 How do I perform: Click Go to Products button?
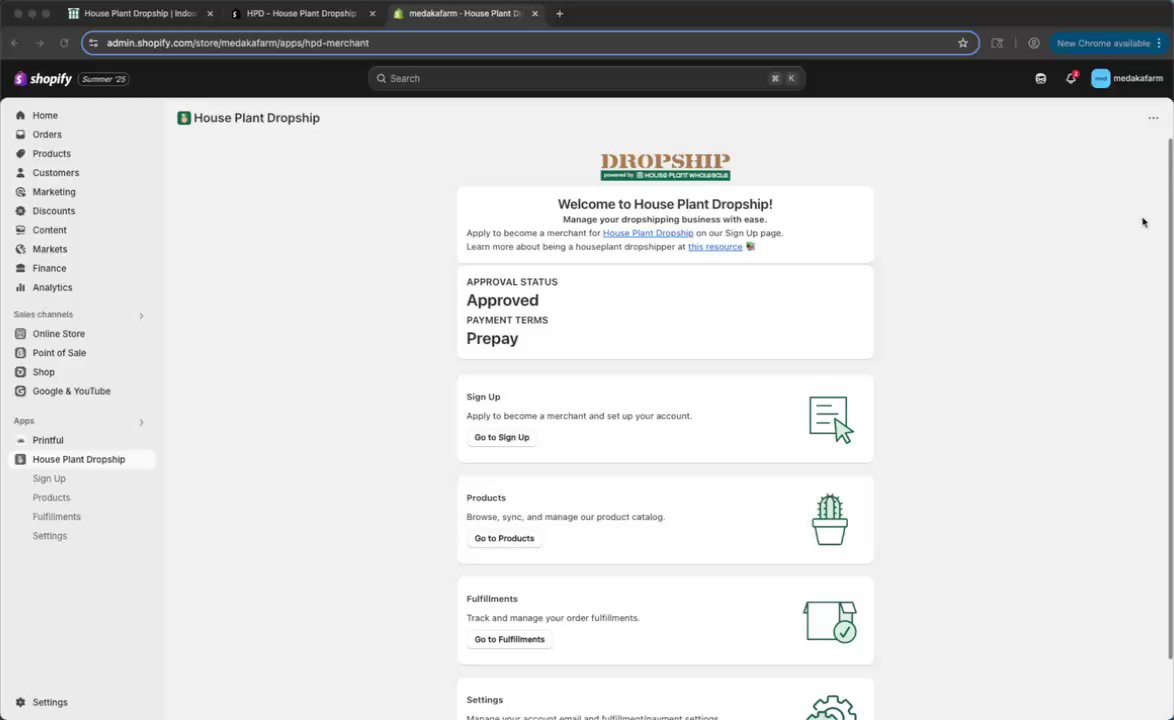[x=504, y=538]
